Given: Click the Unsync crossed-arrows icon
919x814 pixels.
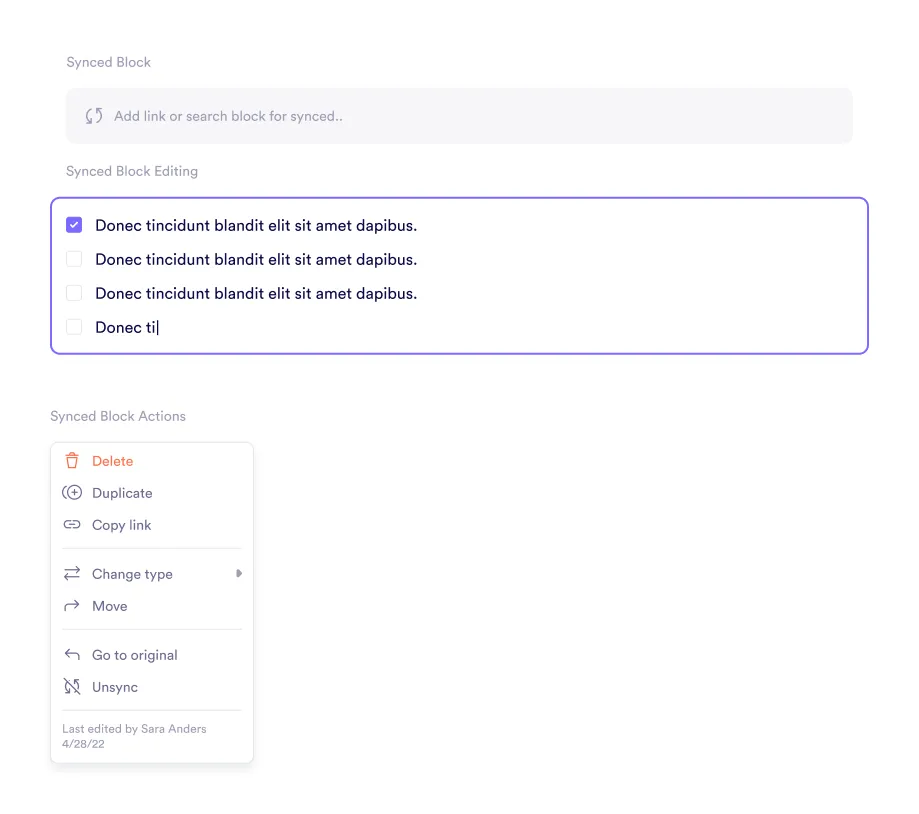Looking at the screenshot, I should point(72,687).
